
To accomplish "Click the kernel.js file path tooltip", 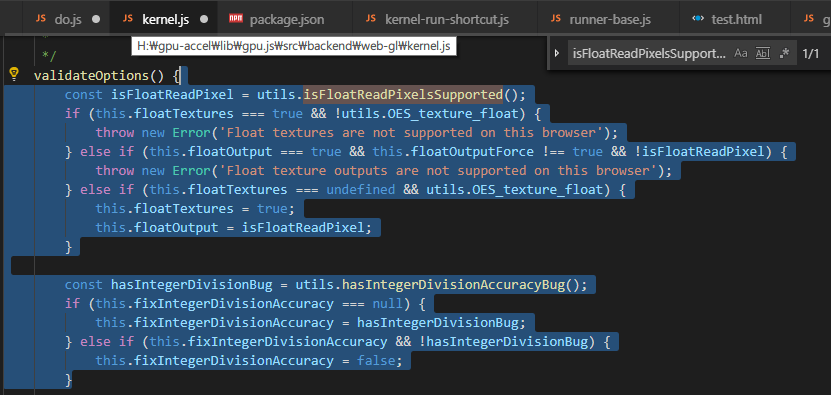I will (x=294, y=47).
